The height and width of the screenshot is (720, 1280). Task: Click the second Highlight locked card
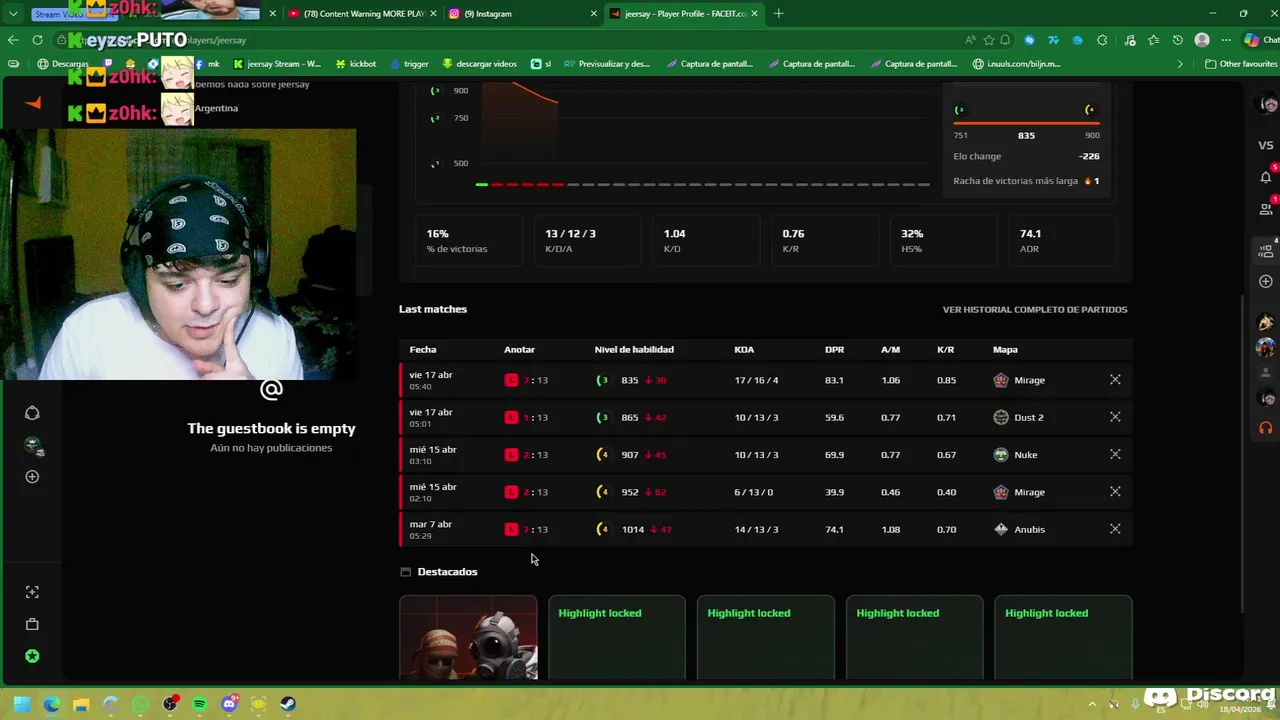click(765, 638)
